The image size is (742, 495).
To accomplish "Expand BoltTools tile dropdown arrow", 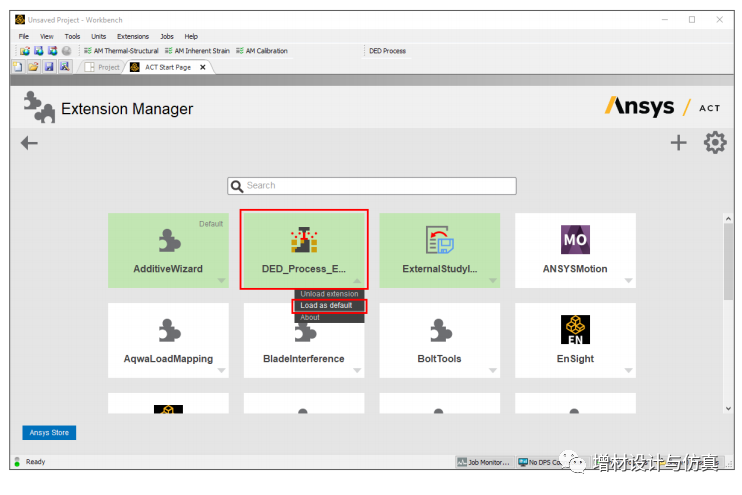I will 493,371.
